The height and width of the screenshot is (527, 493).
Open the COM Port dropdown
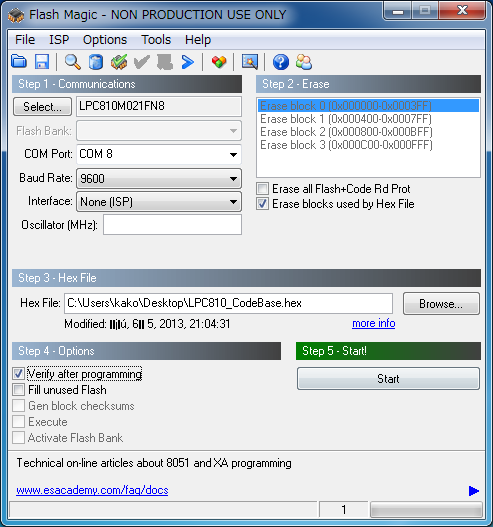pyautogui.click(x=159, y=154)
